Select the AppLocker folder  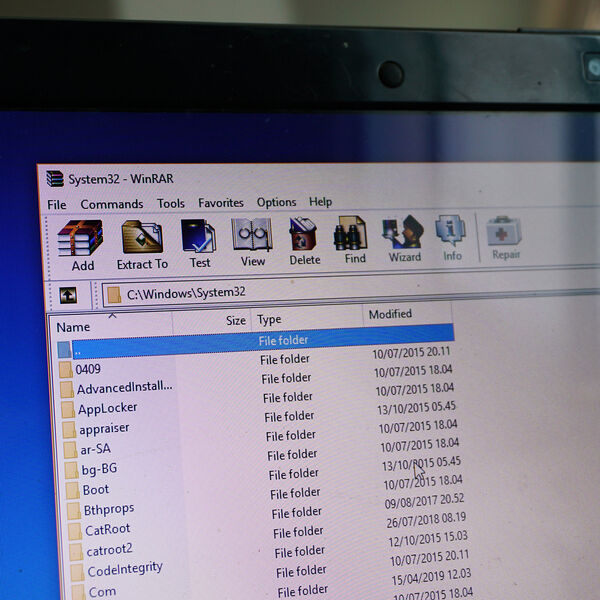pos(107,408)
